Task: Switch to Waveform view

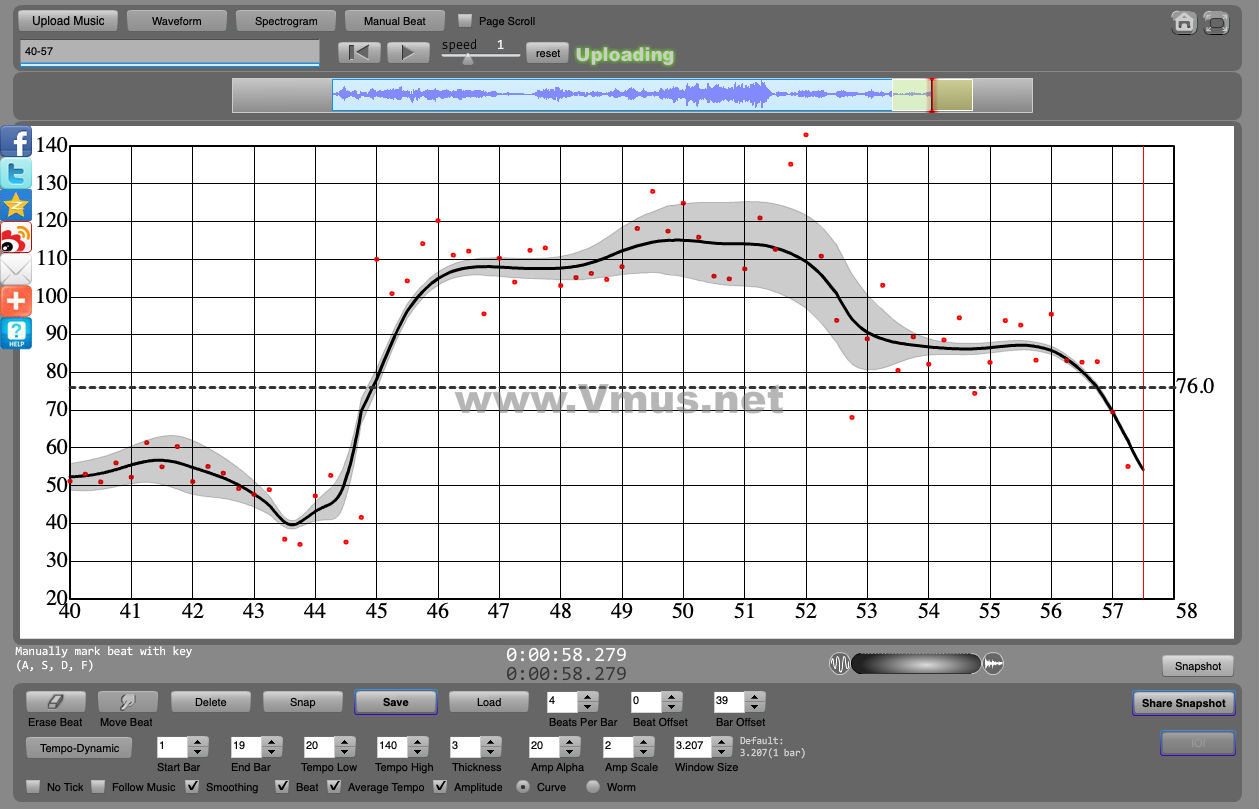Action: [177, 21]
